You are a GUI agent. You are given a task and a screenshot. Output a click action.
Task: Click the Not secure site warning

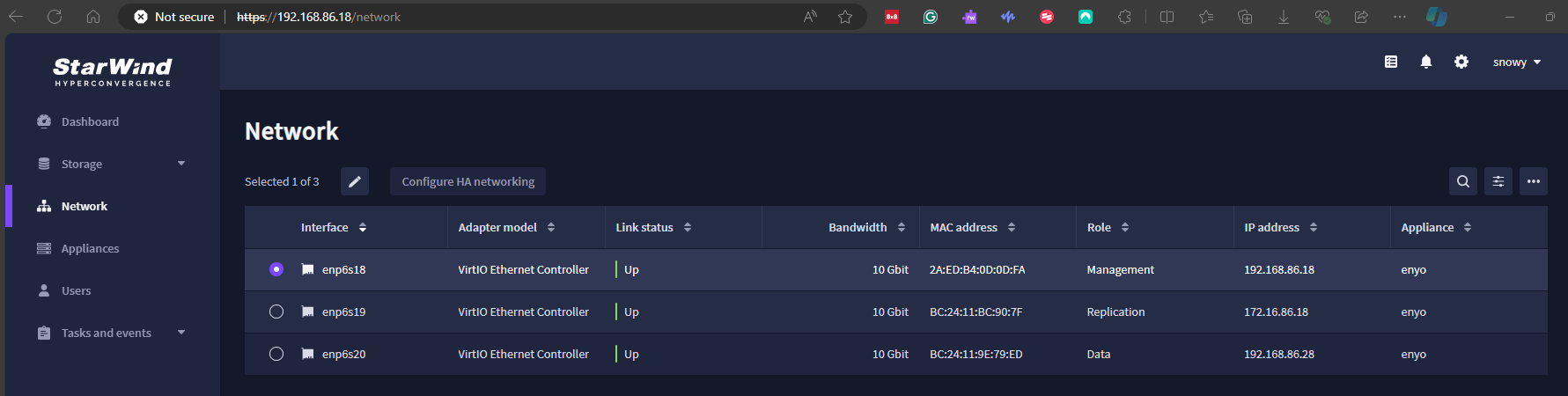click(x=174, y=17)
